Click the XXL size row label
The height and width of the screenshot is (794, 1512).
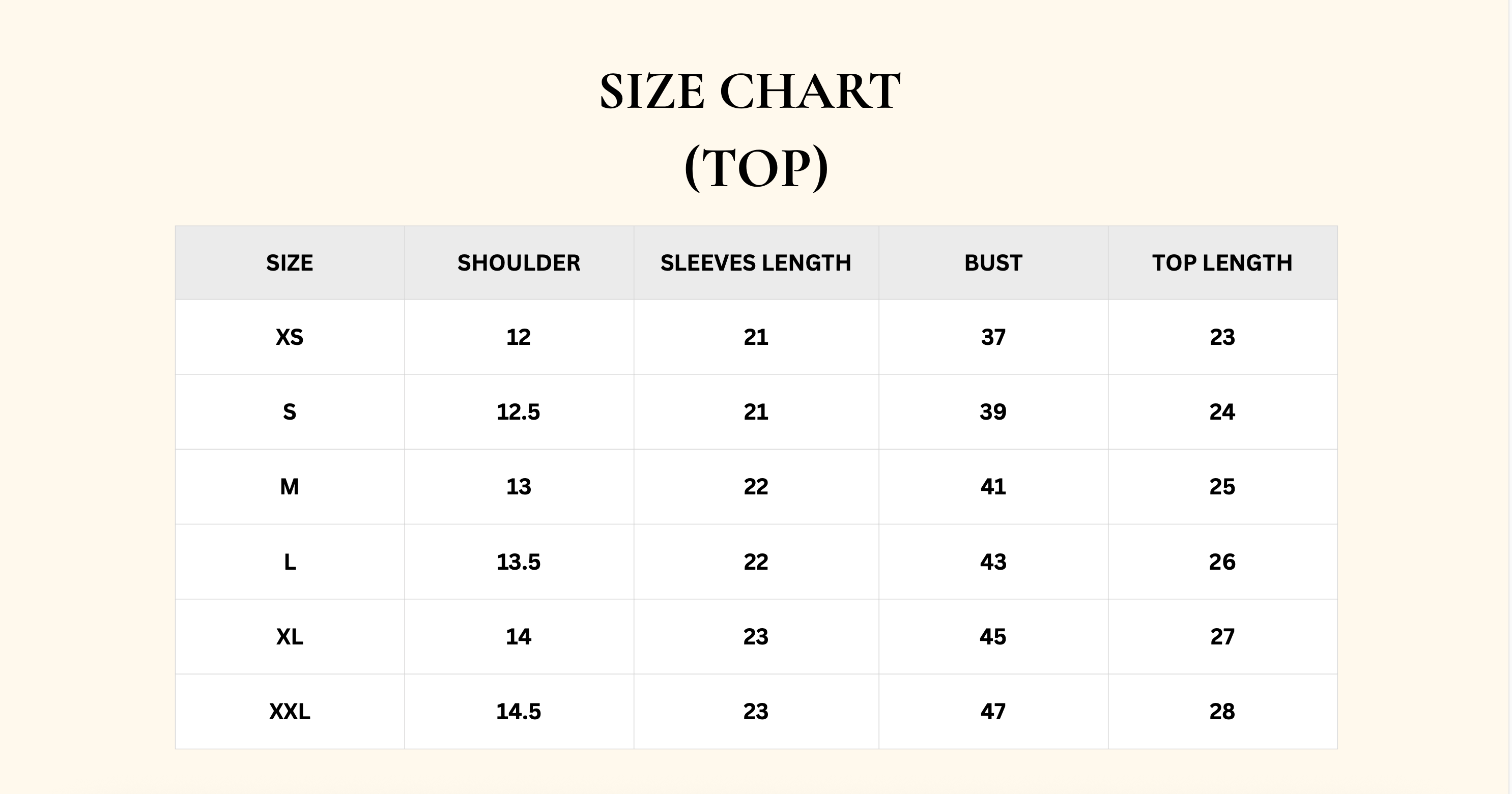click(290, 712)
